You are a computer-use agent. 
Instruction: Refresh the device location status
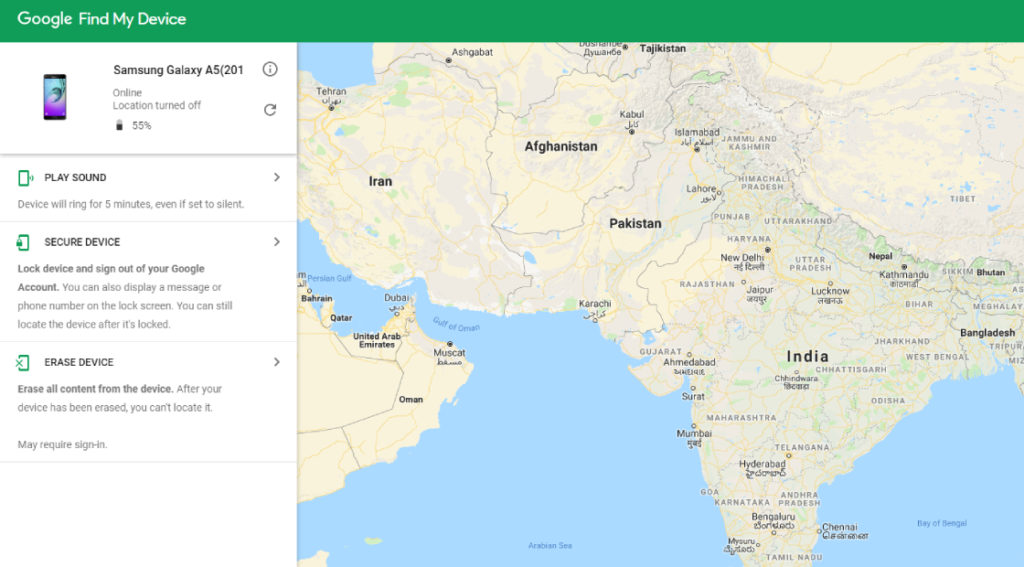click(x=270, y=110)
